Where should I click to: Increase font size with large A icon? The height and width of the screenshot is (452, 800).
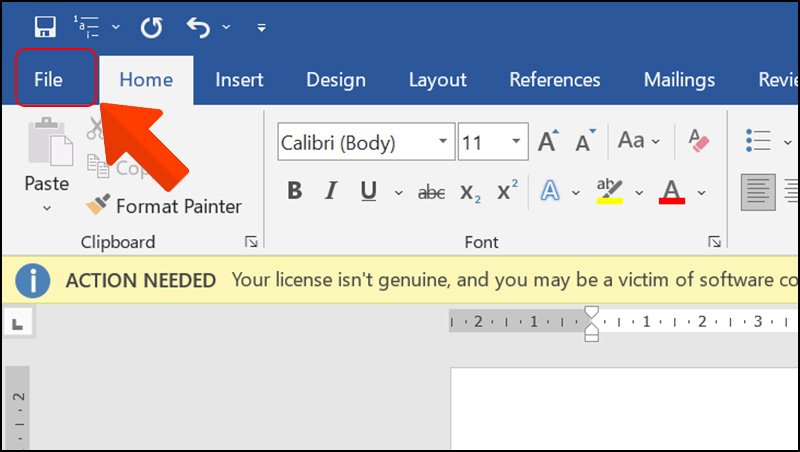point(548,141)
